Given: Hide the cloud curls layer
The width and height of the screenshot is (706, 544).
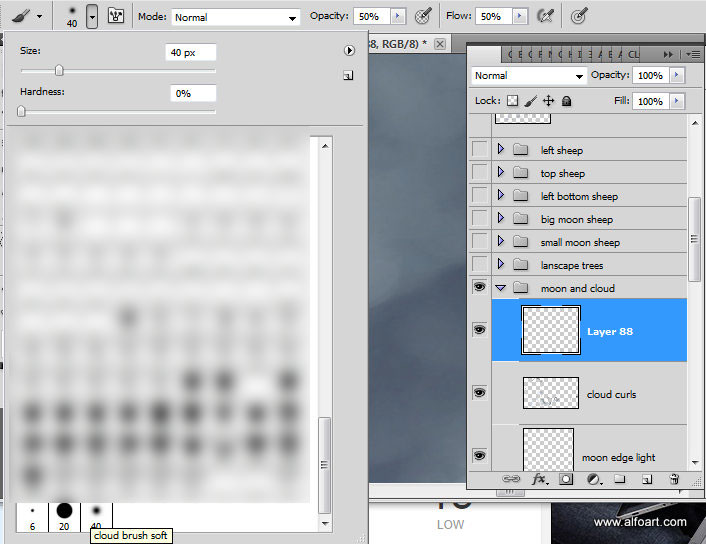Looking at the screenshot, I should tap(480, 393).
